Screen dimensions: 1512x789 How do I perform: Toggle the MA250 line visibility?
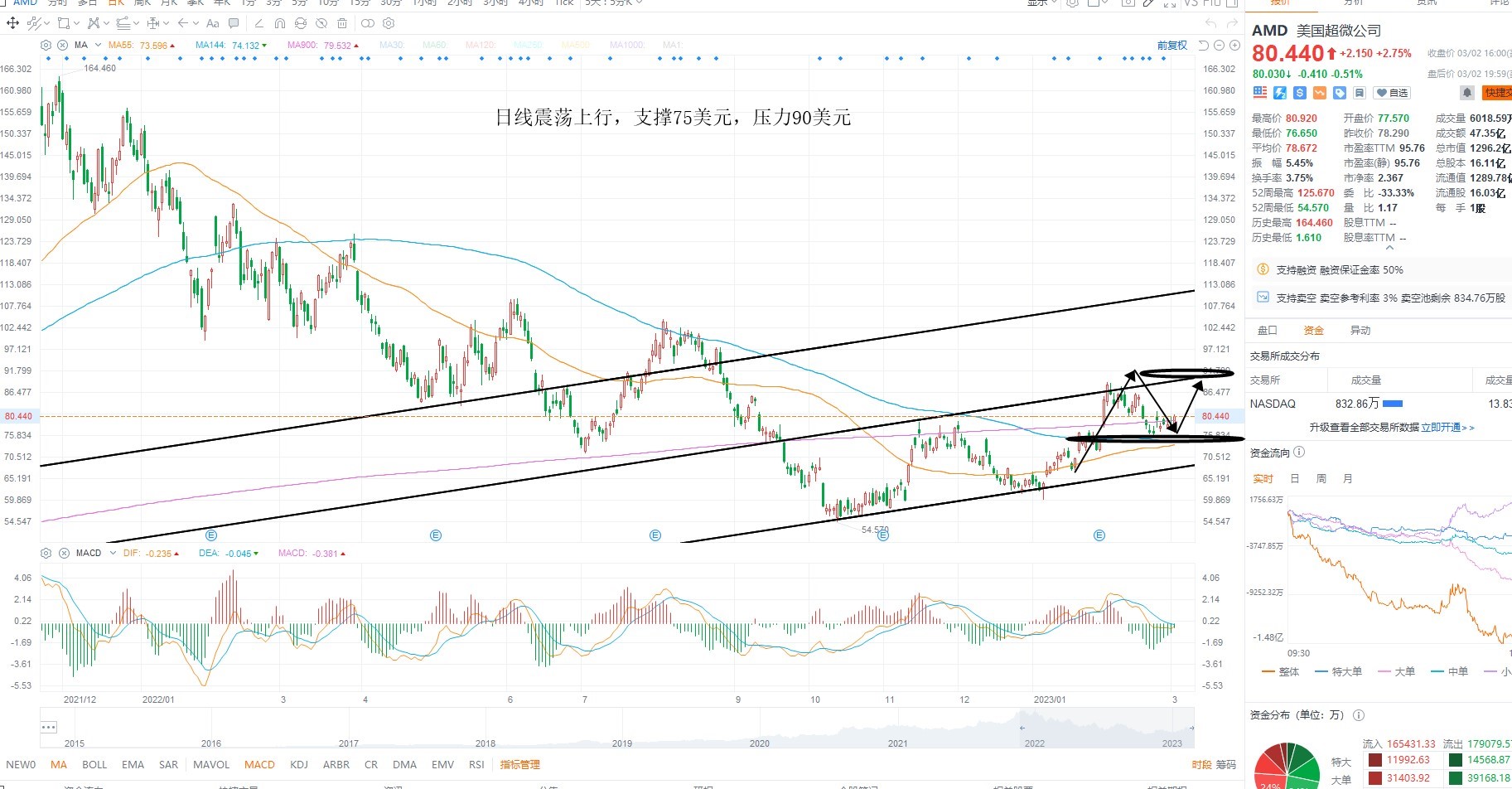click(x=528, y=45)
